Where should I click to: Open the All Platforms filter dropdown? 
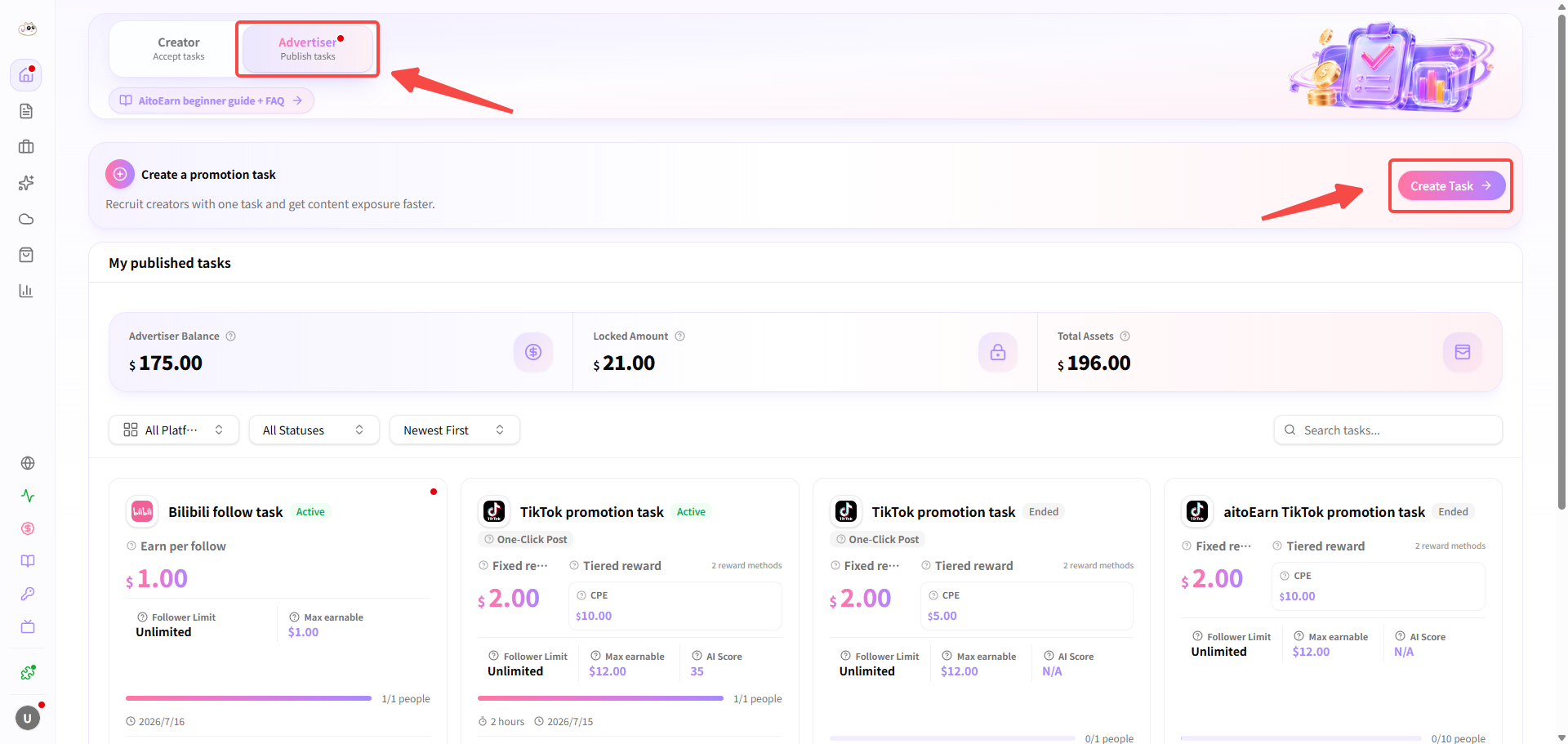tap(174, 430)
